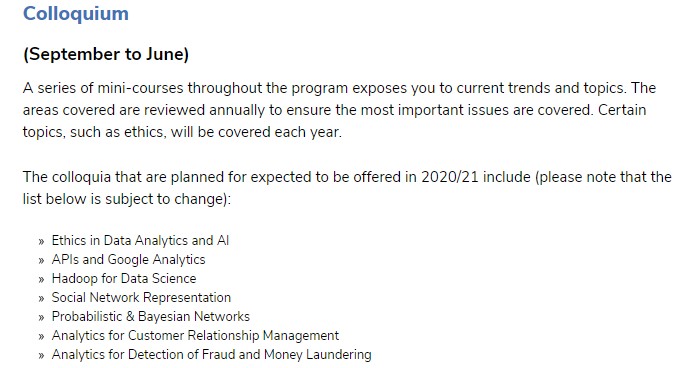
Task: Click the 2020/21 colloquia planned paragraph
Action: coord(347,188)
